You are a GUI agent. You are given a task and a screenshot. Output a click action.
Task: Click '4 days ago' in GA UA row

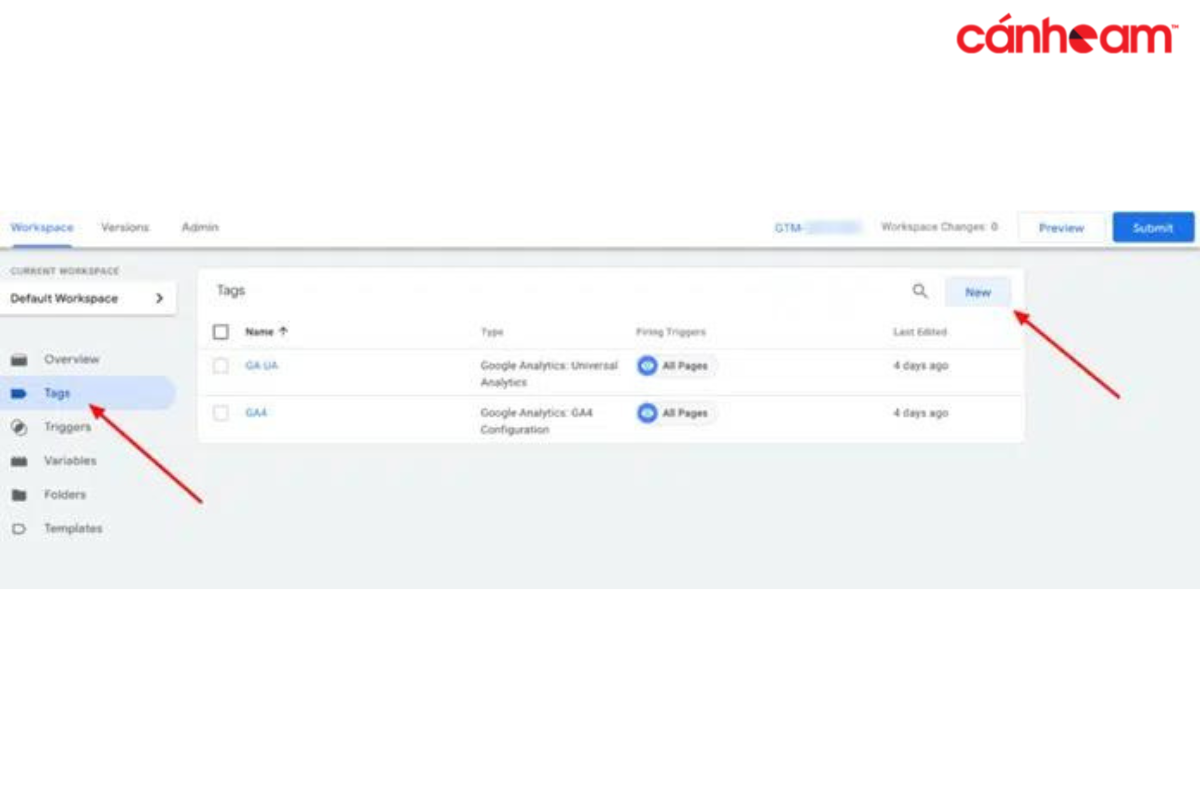921,366
